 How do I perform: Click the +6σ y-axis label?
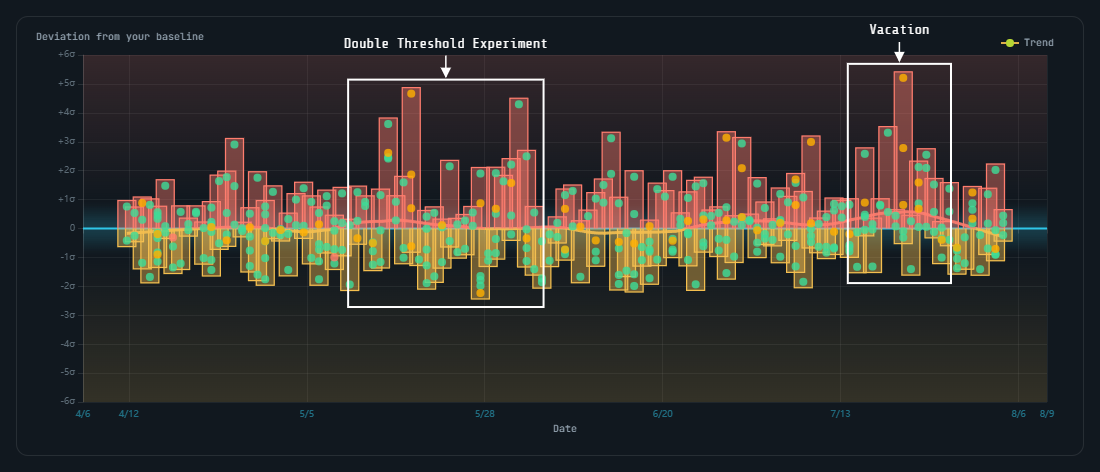point(67,55)
